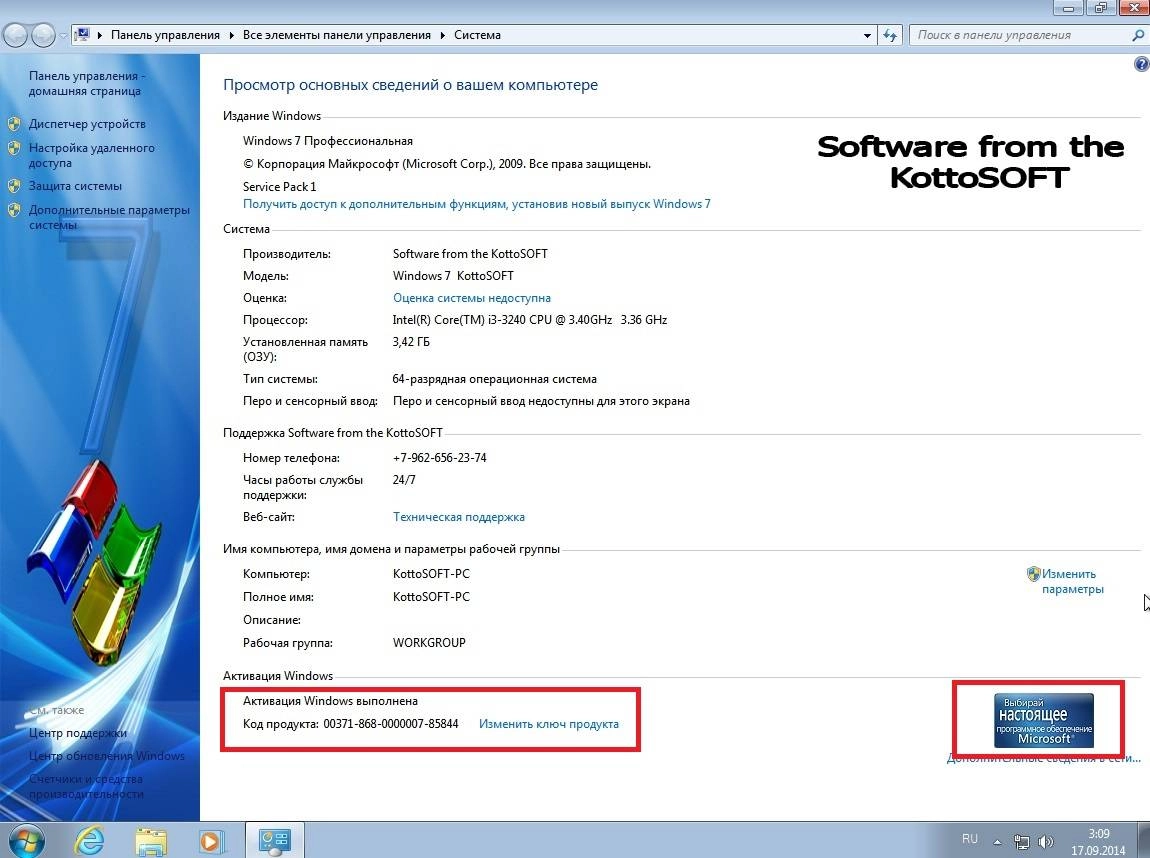This screenshot has height=858, width=1150.
Task: Click the search magnifier icon
Action: tap(1138, 35)
